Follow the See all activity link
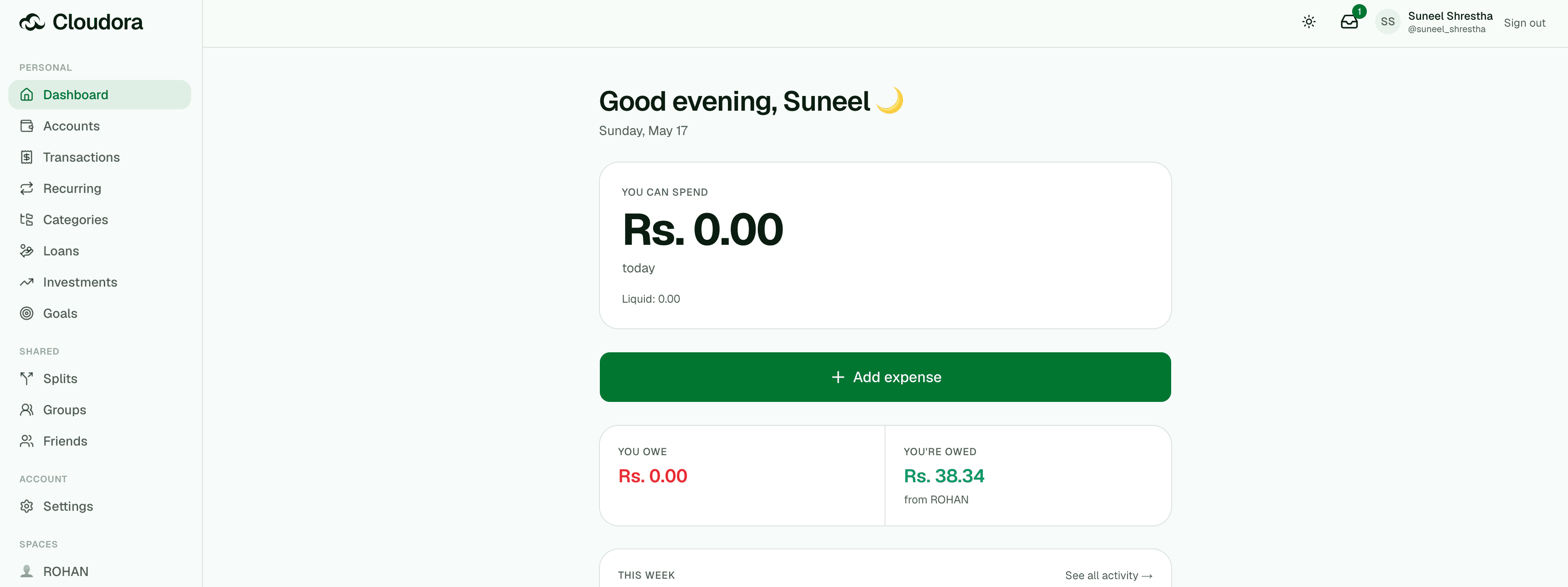This screenshot has height=587, width=1568. click(x=1108, y=576)
